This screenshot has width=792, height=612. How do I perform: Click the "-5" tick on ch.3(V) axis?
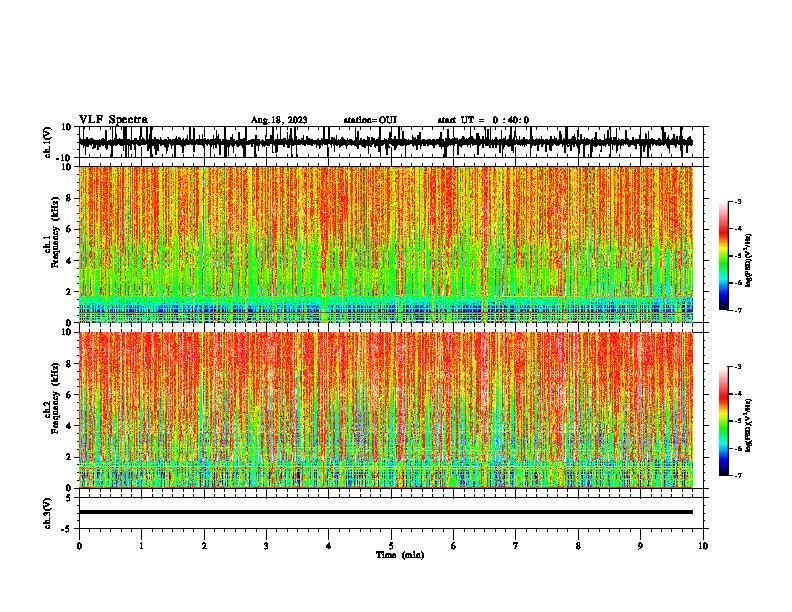pyautogui.click(x=68, y=529)
